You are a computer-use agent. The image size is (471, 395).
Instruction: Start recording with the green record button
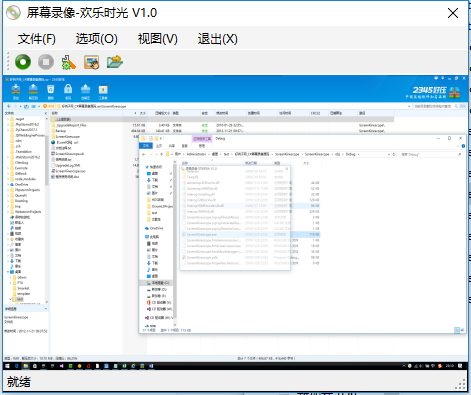tap(23, 62)
